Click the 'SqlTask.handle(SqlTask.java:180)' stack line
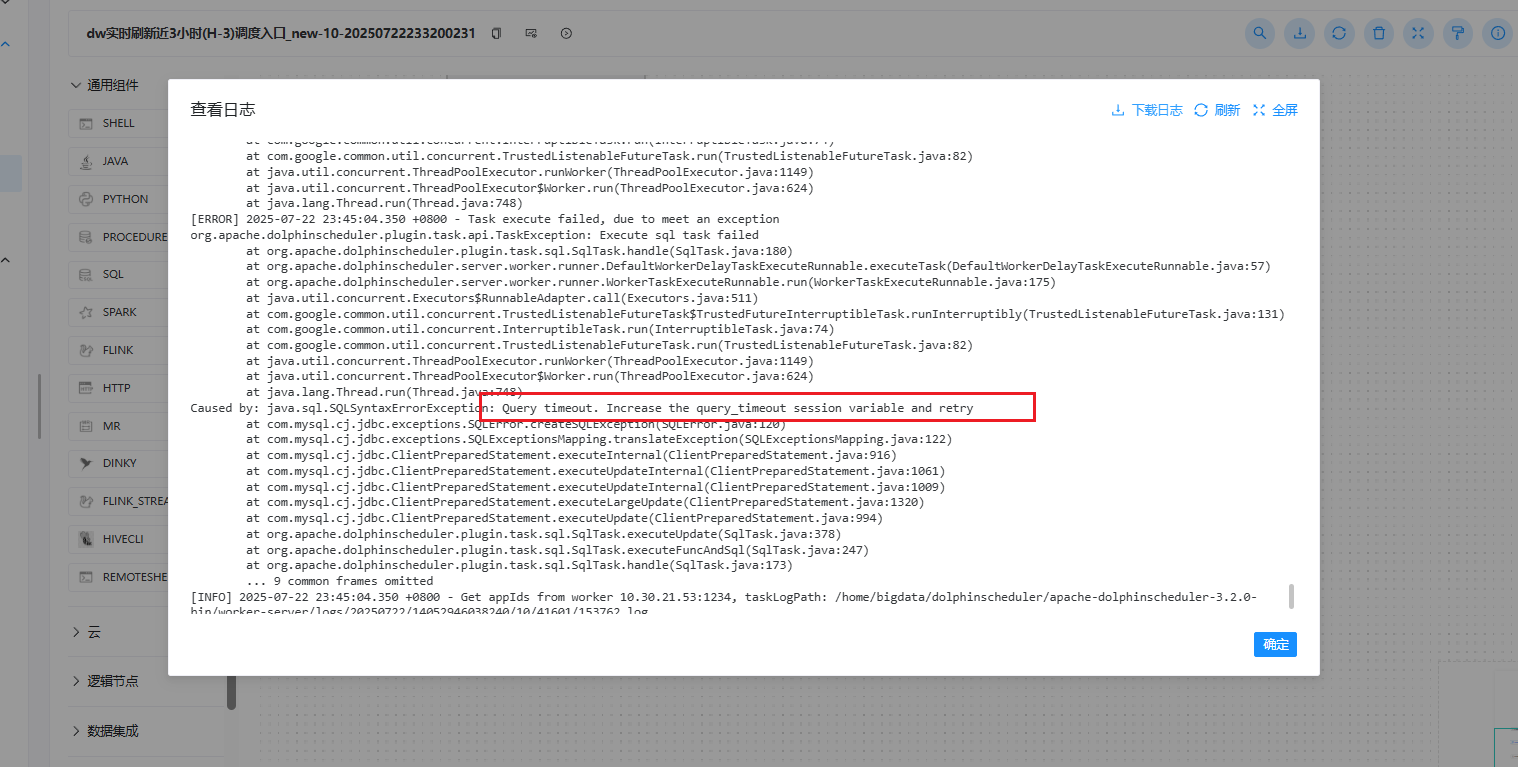 point(519,251)
